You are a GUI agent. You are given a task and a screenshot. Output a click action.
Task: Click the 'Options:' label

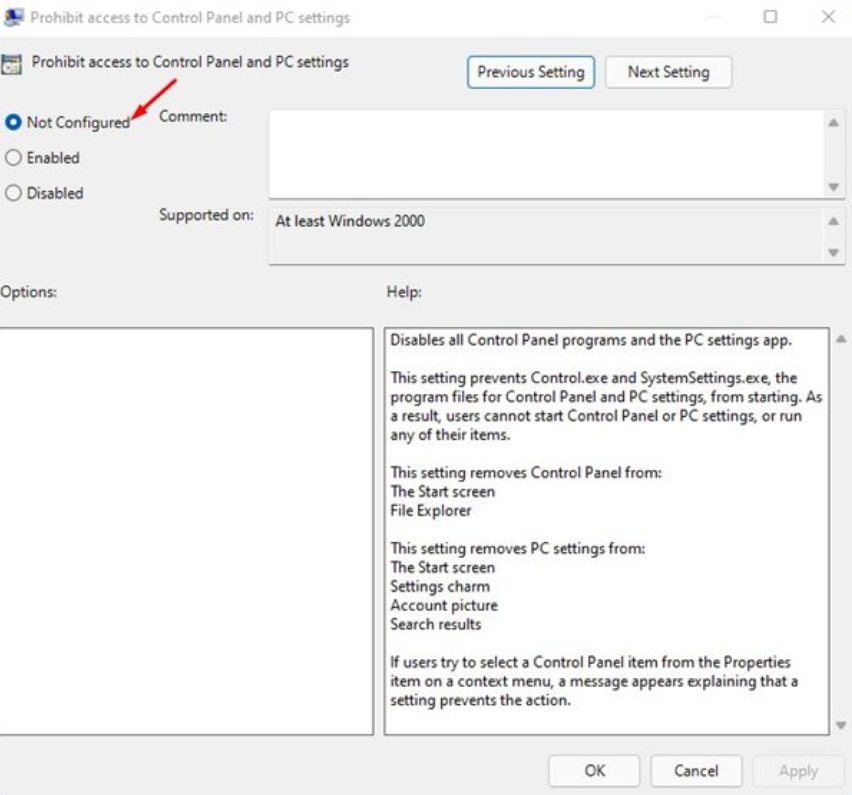(x=28, y=292)
